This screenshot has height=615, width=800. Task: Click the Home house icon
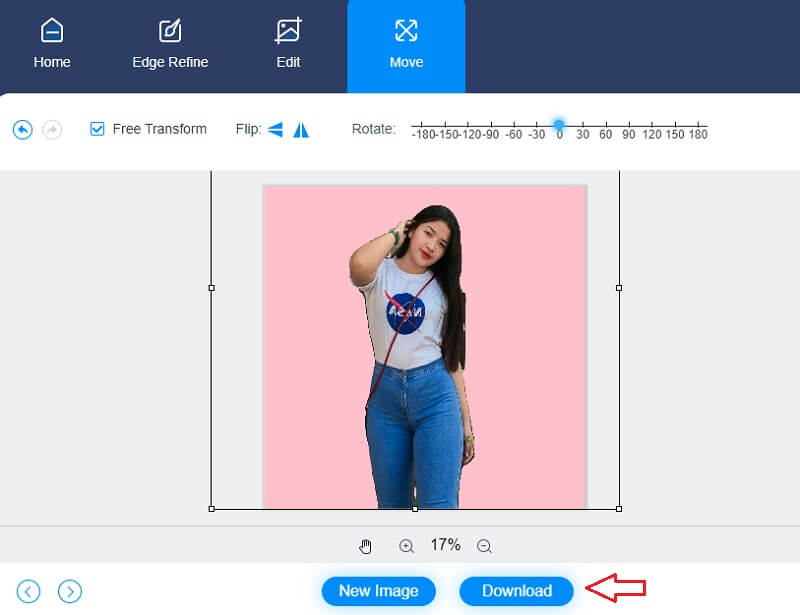coord(51,30)
